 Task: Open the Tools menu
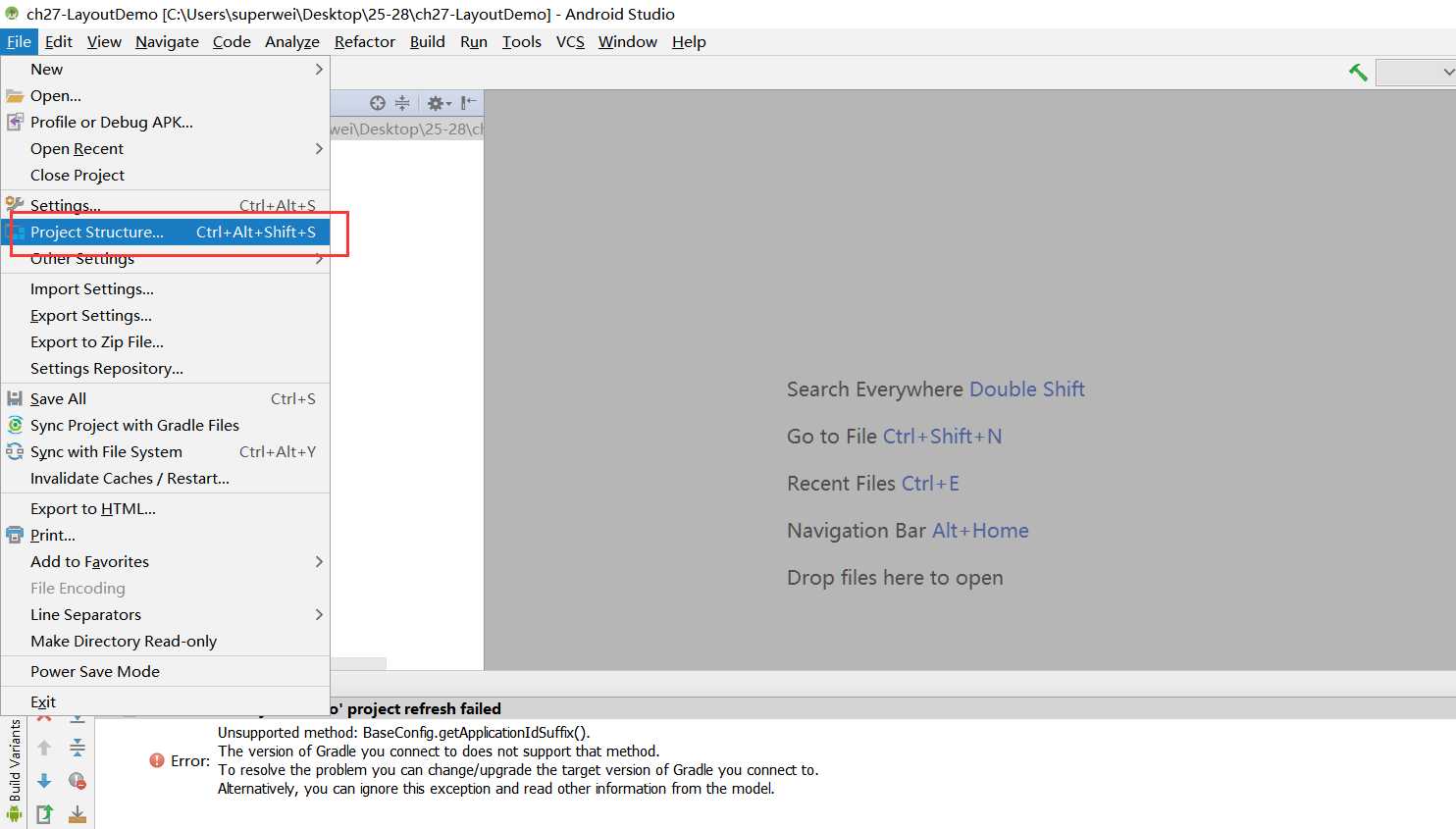522,41
